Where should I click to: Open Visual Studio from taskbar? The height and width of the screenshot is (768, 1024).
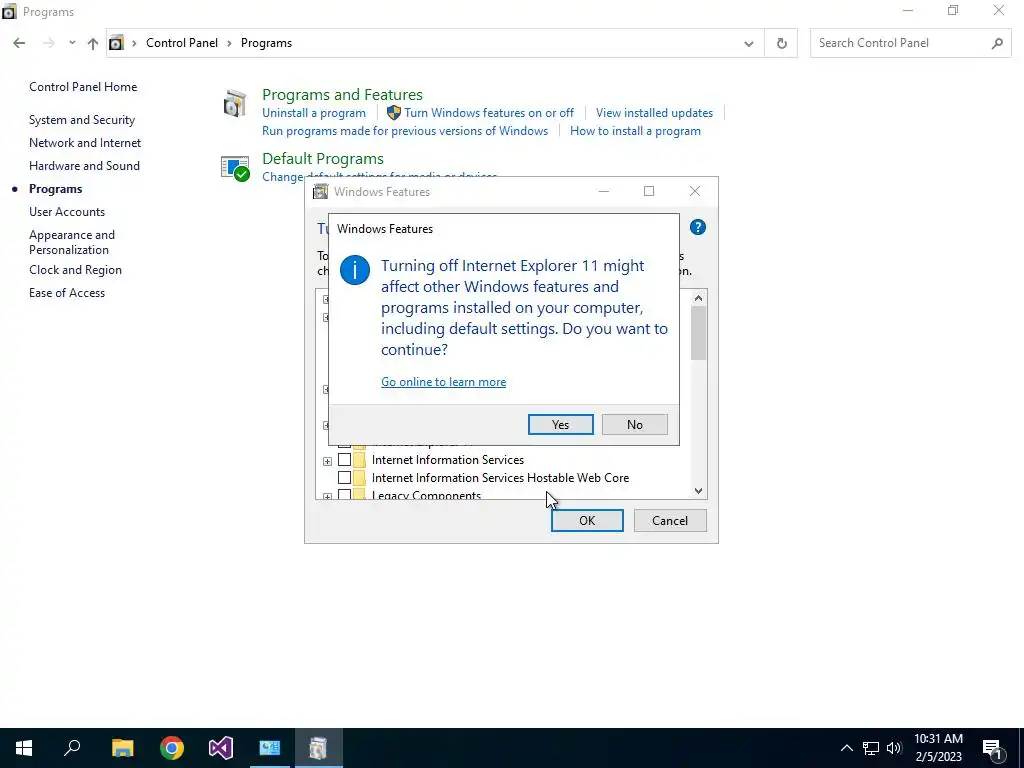(x=221, y=748)
